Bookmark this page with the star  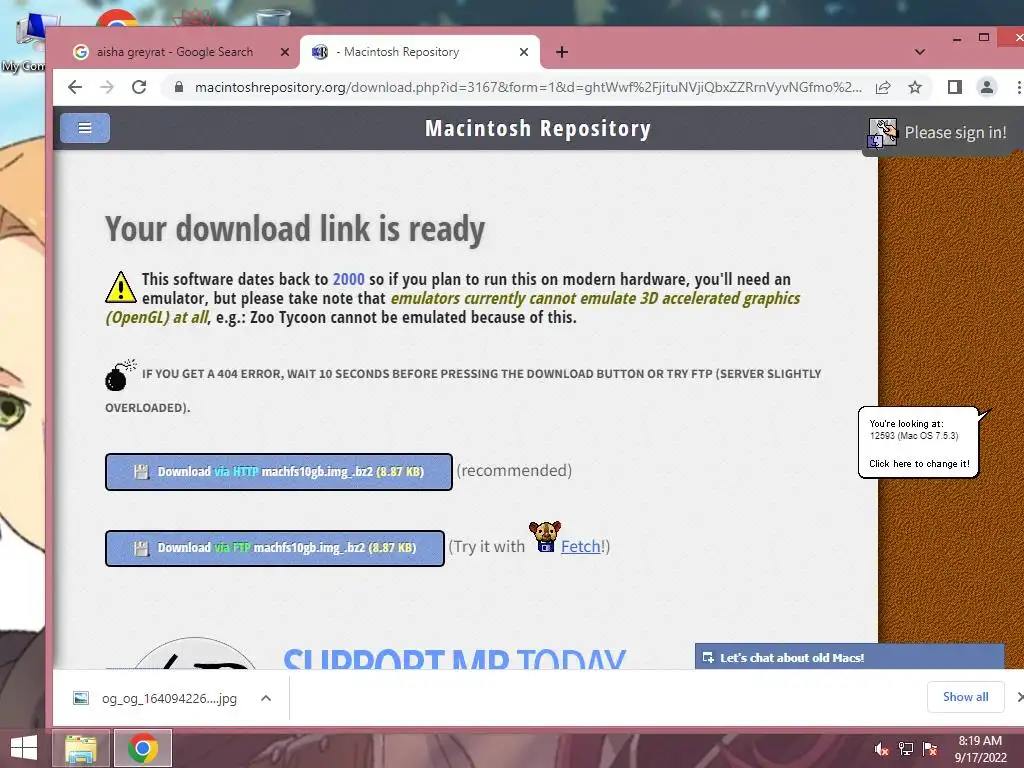[915, 87]
